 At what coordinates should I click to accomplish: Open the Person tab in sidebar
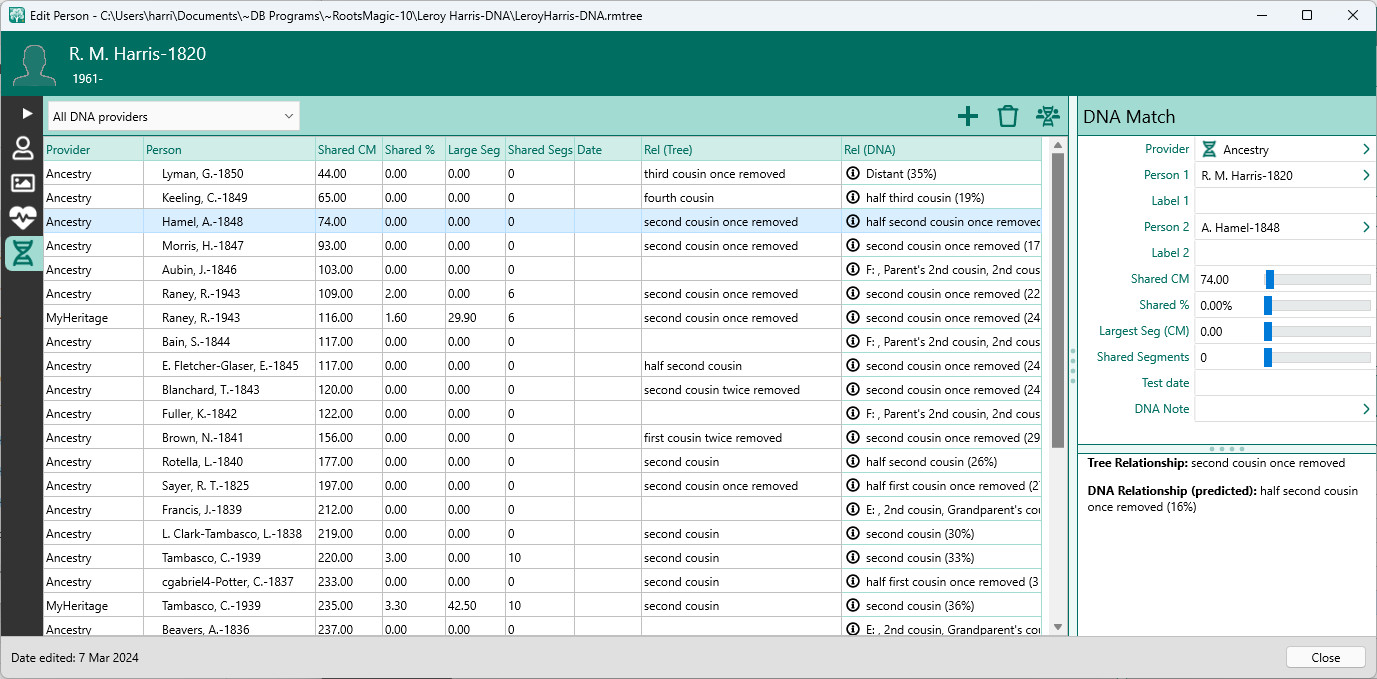(22, 149)
